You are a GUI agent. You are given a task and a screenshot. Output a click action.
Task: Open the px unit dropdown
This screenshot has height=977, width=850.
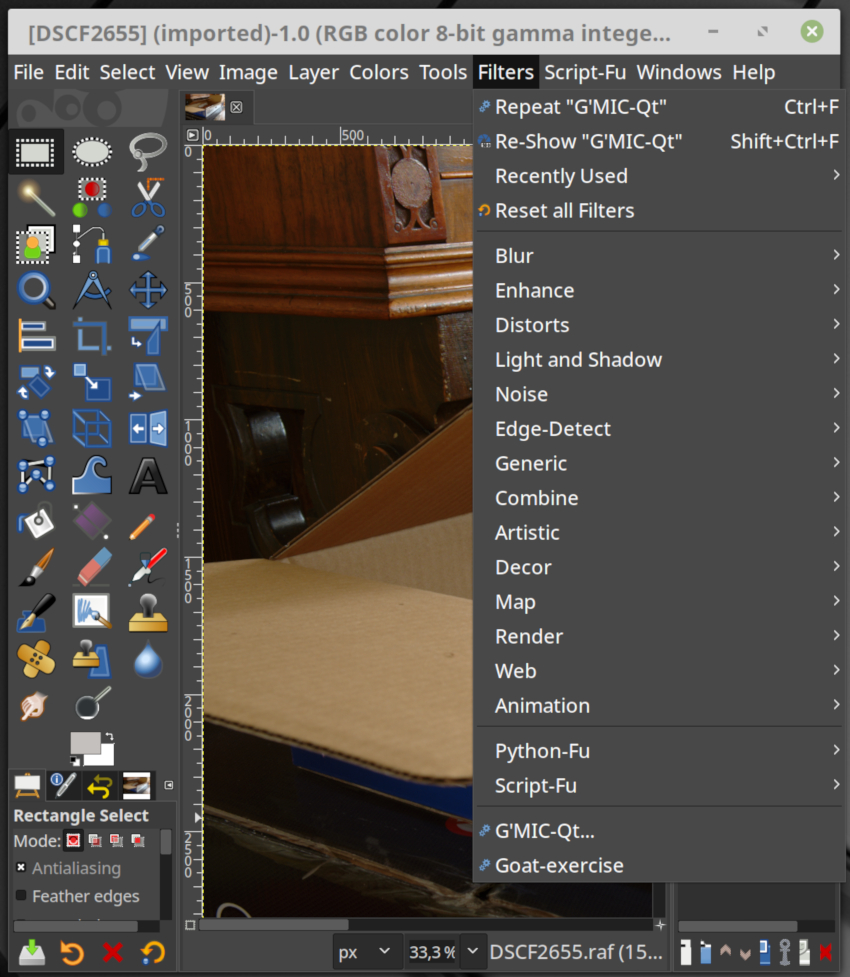[x=364, y=952]
